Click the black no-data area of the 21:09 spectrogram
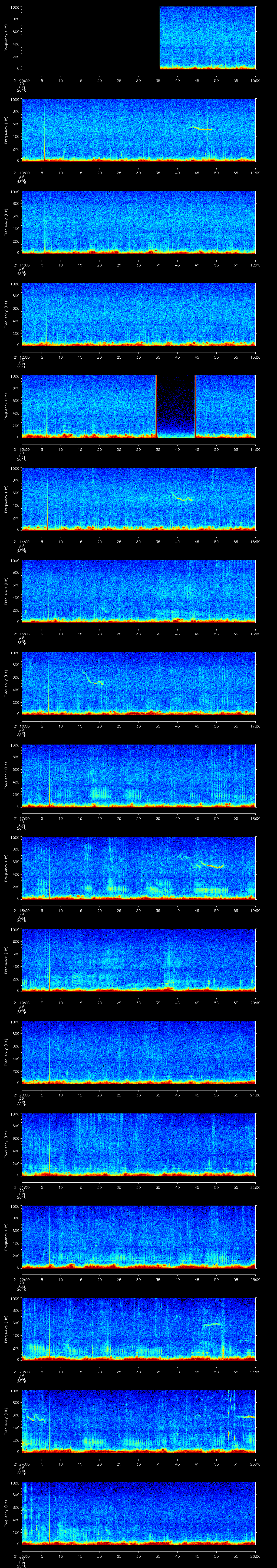 coord(90,38)
